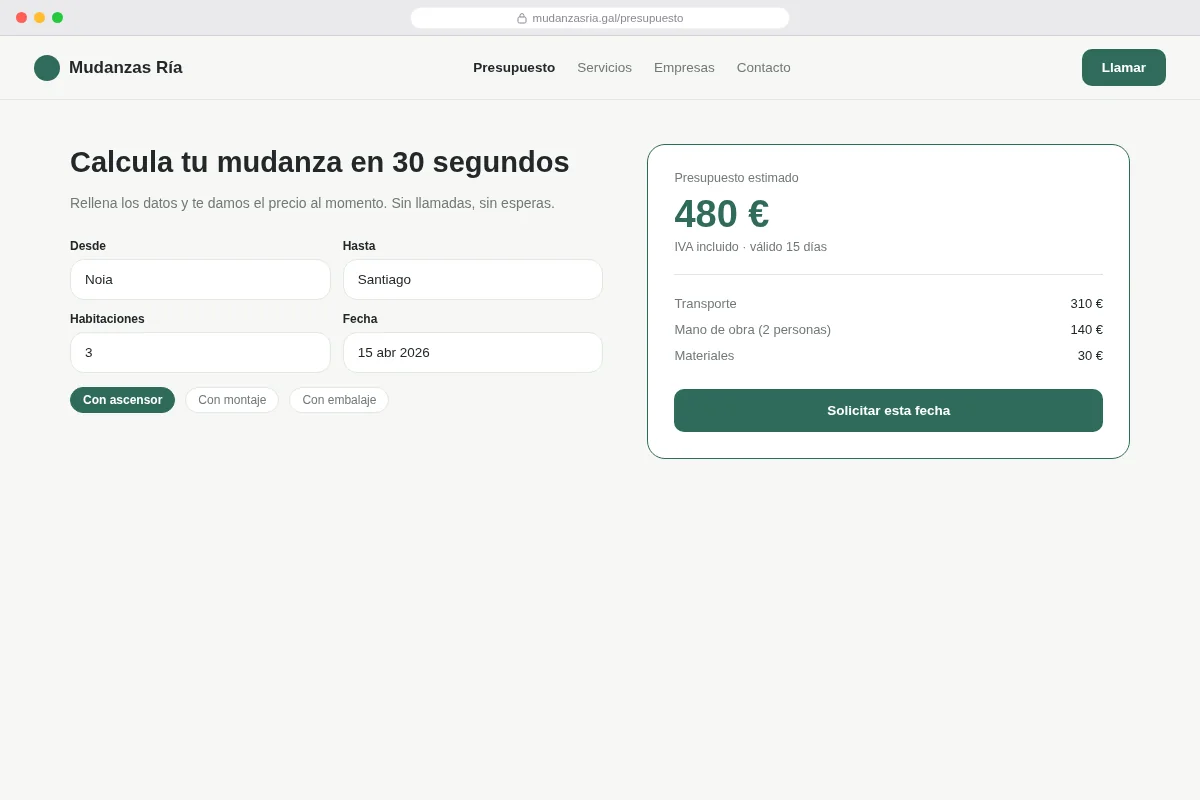The image size is (1200, 800).
Task: Click the 480 € estimated price
Action: (722, 214)
